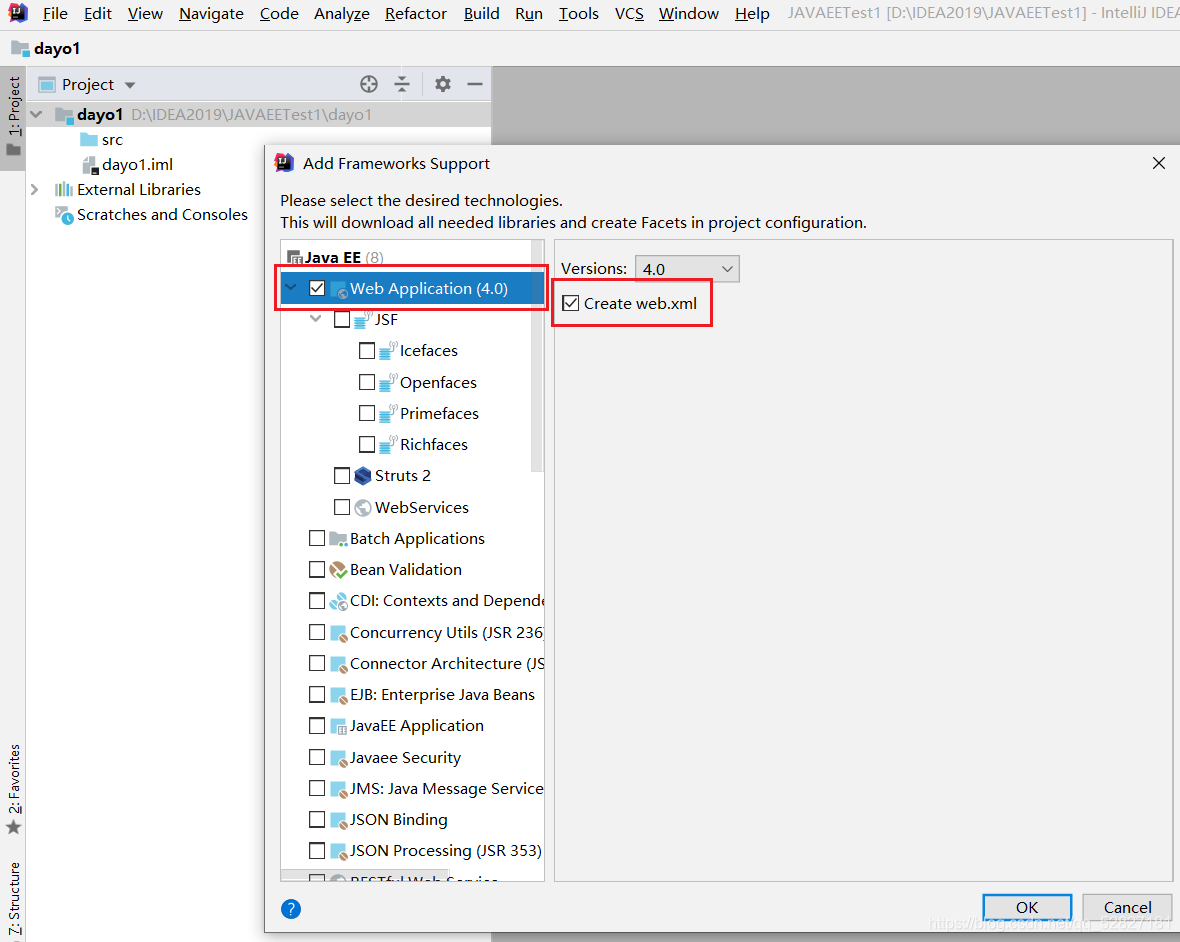Click the dayo1 module folder icon in tree
This screenshot has width=1180, height=942.
coord(64,115)
